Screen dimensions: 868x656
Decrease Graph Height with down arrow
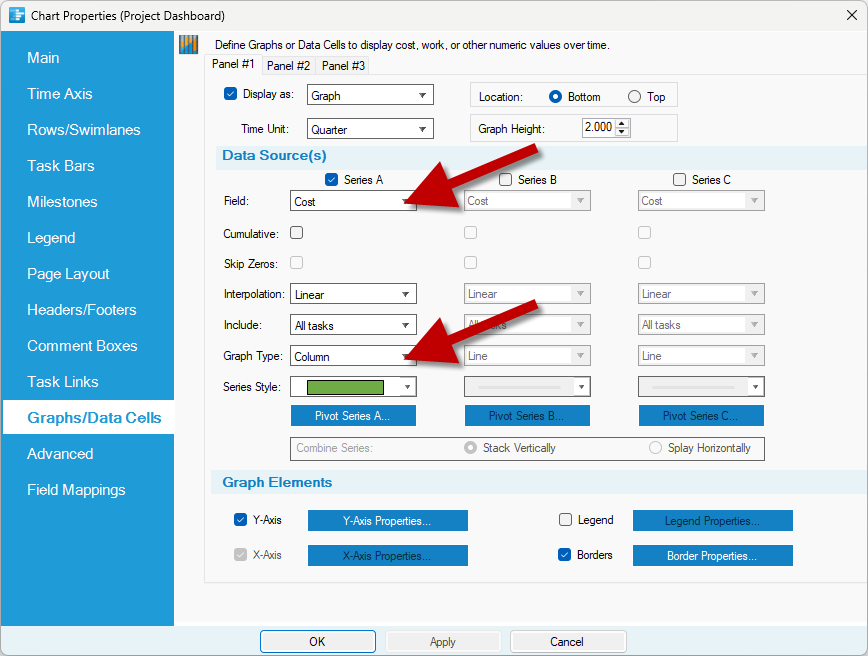[622, 132]
